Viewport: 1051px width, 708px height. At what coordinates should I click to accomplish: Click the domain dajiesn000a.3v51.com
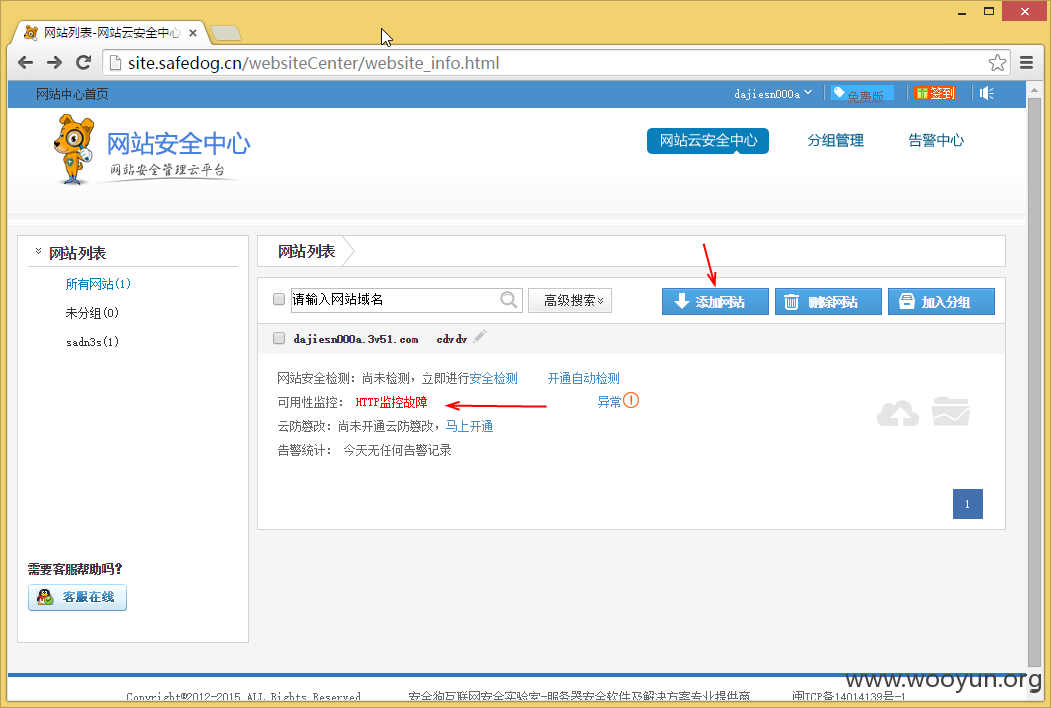355,339
